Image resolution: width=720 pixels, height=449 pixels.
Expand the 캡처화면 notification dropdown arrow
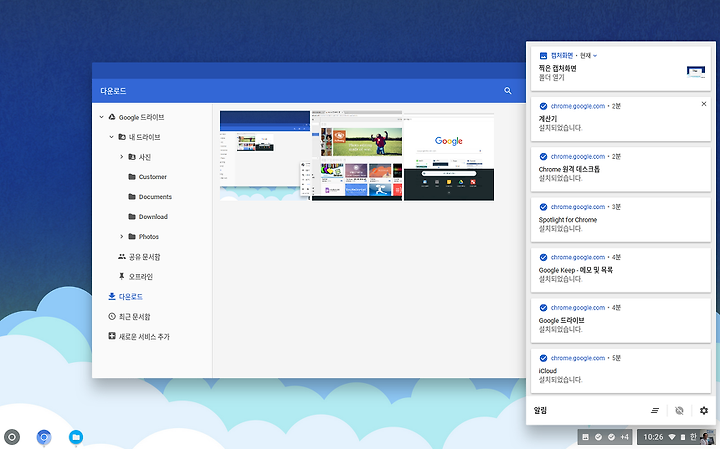coord(595,56)
